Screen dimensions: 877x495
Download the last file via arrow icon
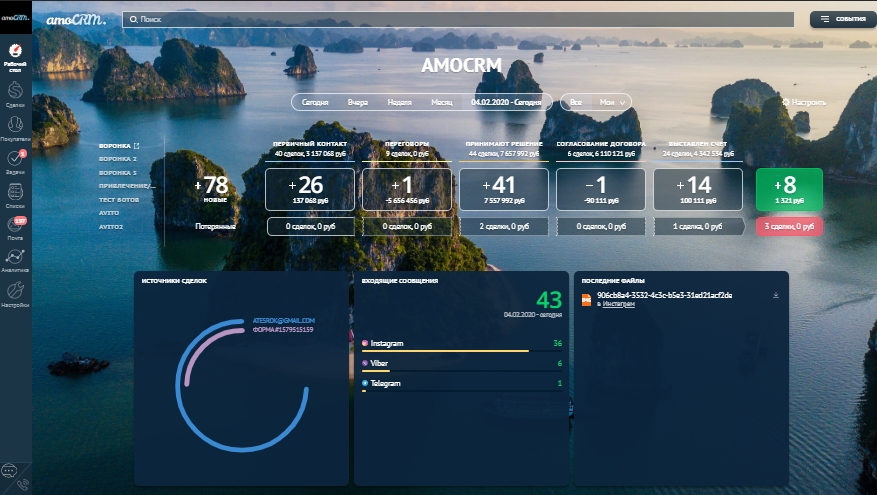[776, 295]
